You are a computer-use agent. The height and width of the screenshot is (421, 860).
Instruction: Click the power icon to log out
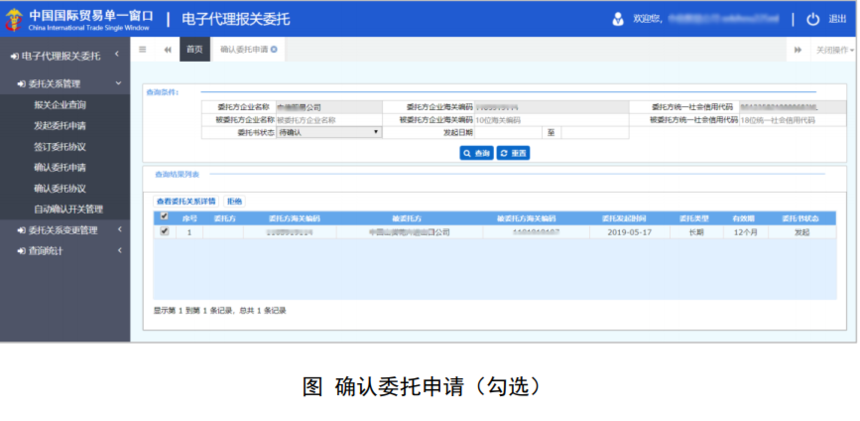(812, 19)
